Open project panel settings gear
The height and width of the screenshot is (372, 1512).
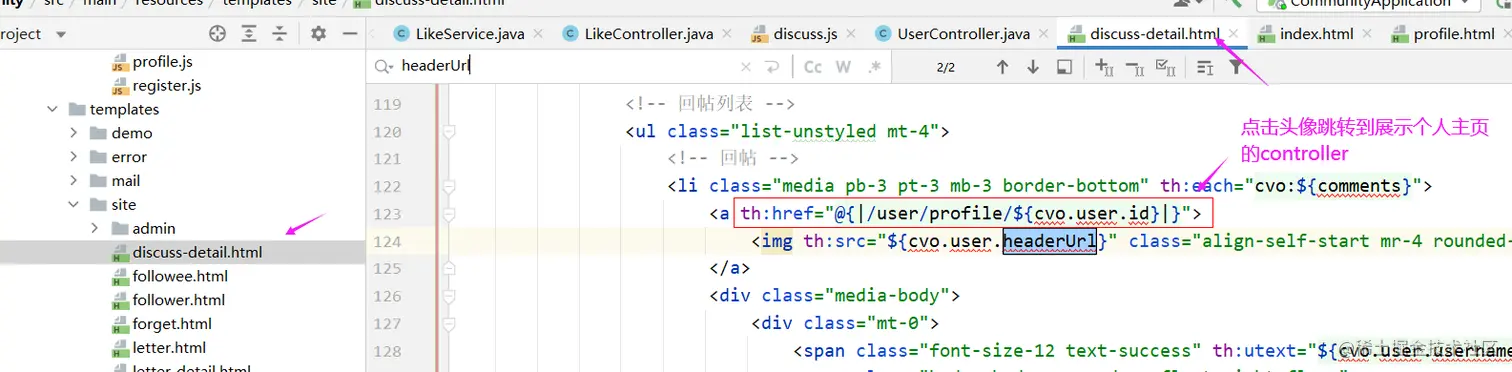(318, 34)
